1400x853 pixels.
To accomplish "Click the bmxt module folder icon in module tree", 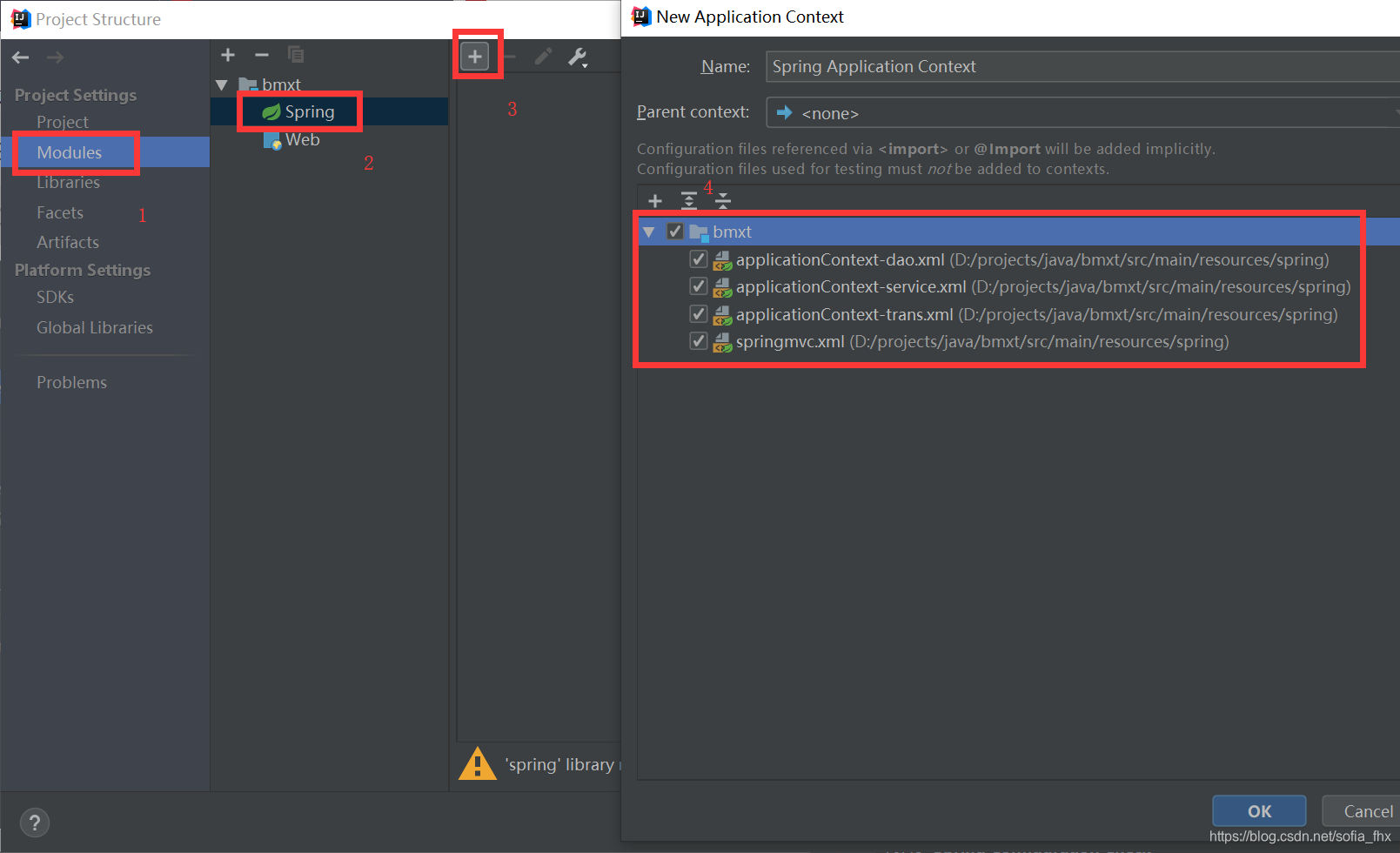I will (x=248, y=84).
